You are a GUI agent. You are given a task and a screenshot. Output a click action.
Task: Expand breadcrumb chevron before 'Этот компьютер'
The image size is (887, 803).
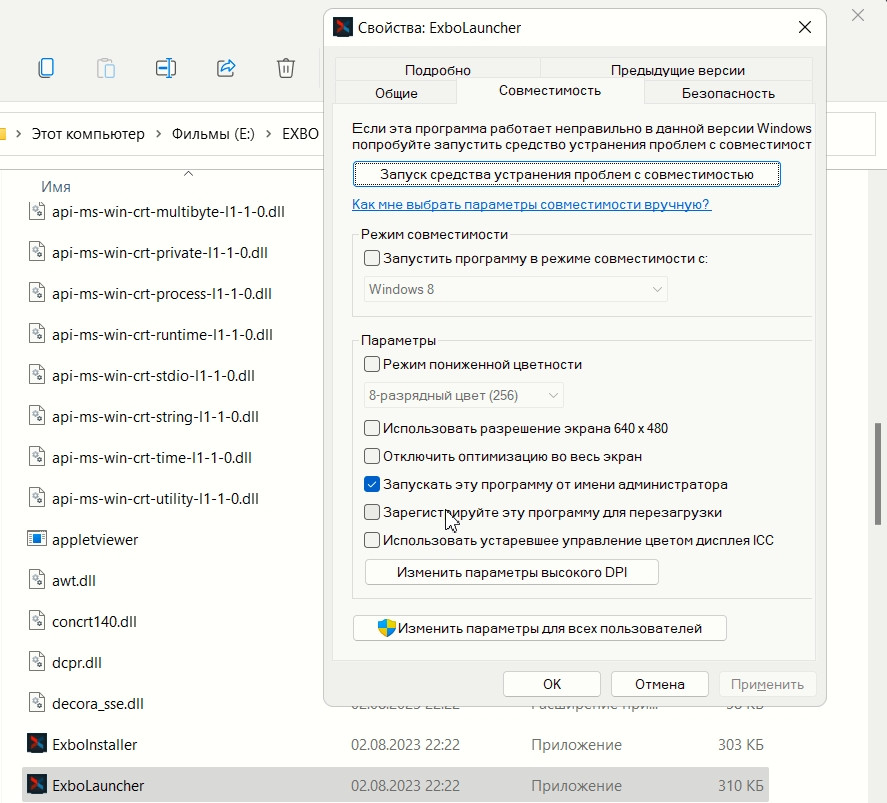coord(19,133)
